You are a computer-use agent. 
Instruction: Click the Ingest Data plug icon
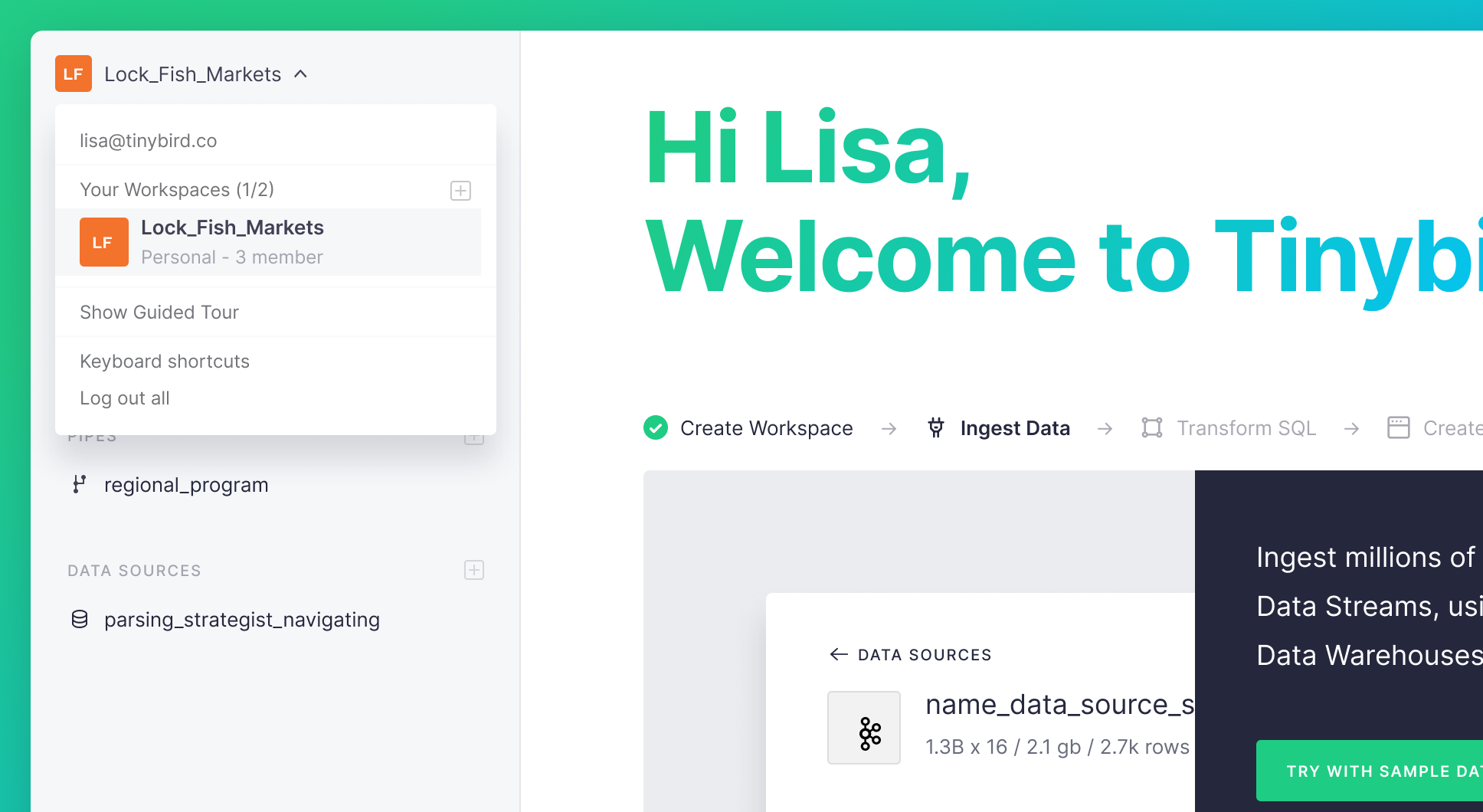[935, 427]
